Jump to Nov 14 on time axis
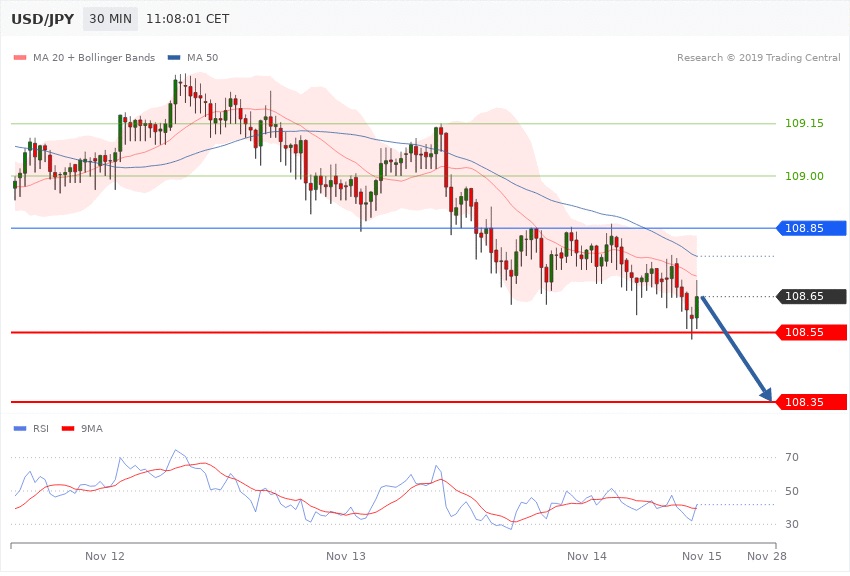 [586, 555]
